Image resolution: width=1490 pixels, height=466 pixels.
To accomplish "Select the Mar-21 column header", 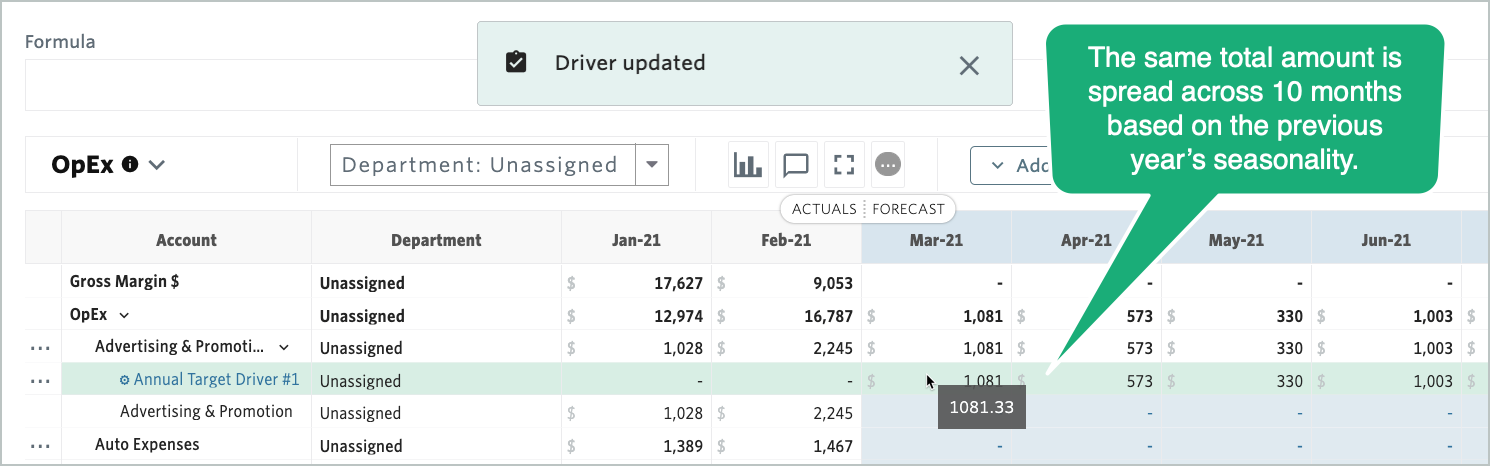I will pyautogui.click(x=936, y=241).
